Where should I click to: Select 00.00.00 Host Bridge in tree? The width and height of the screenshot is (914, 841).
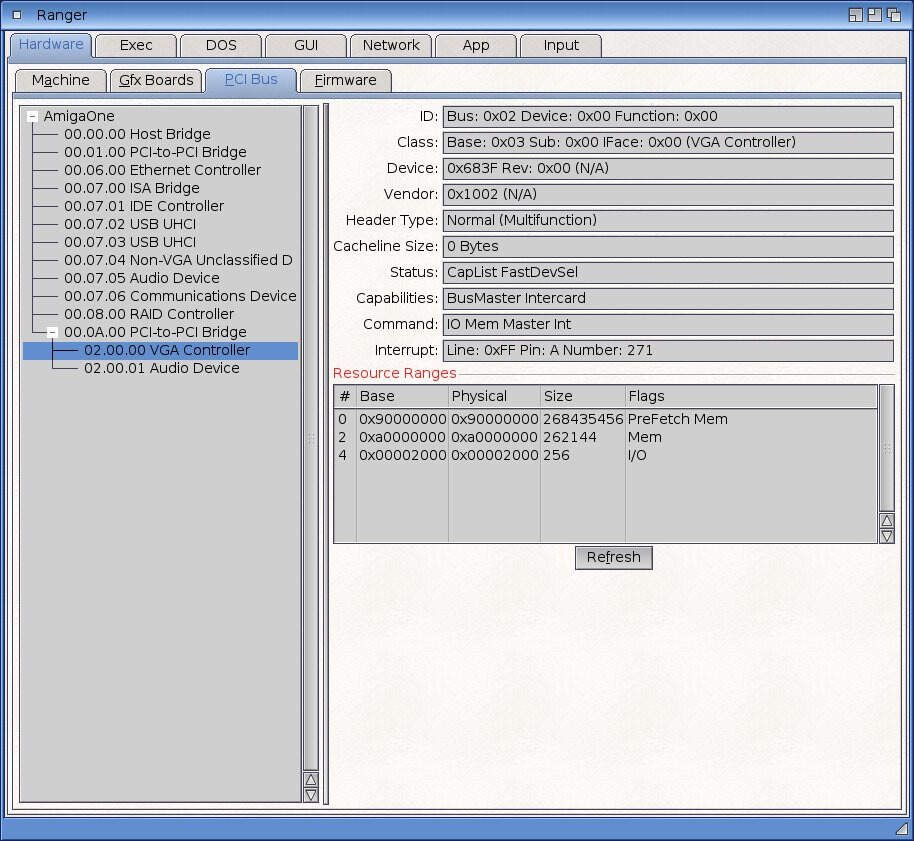137,134
